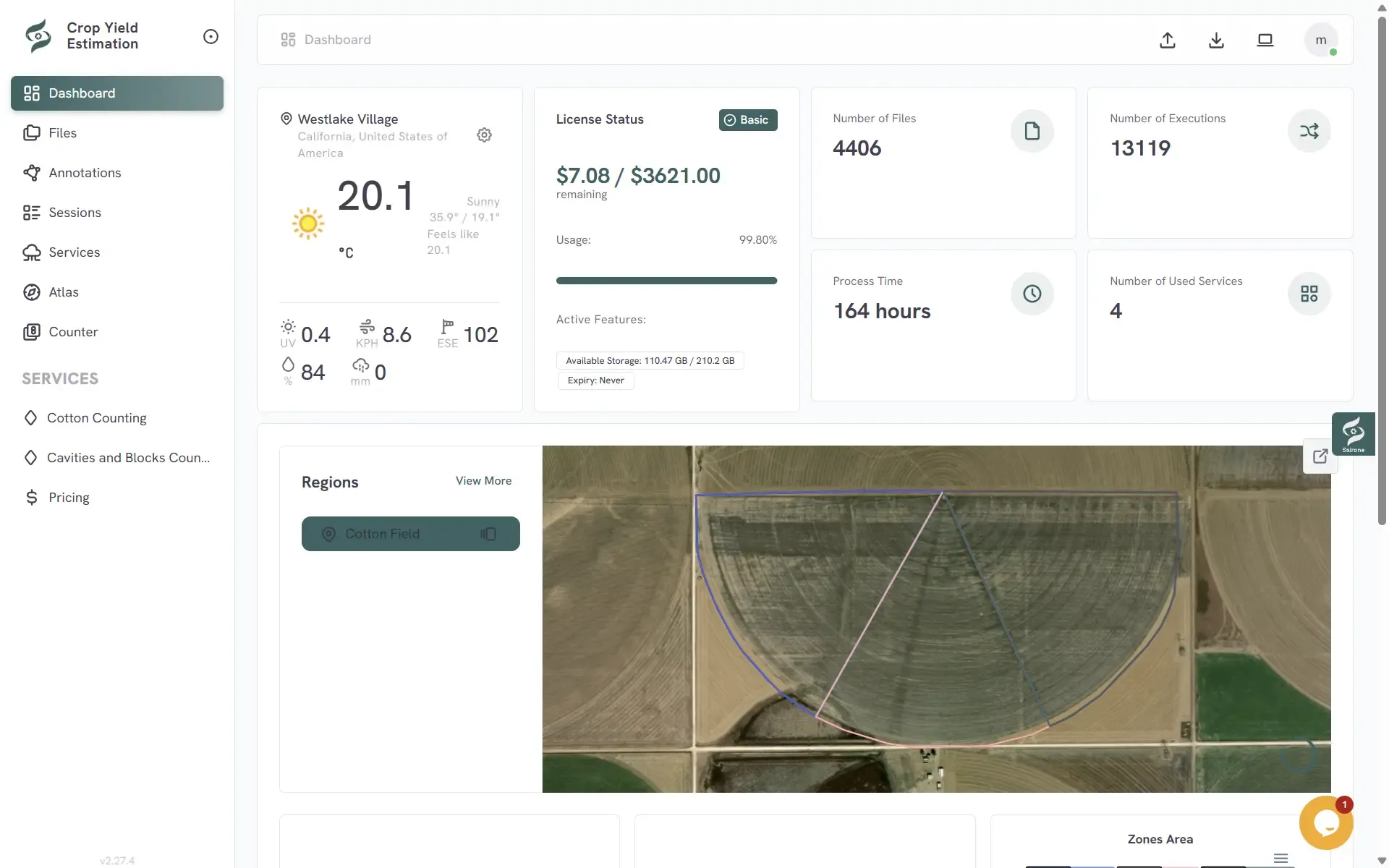Viewport: 1389px width, 868px height.
Task: Open the Dashboard sidebar item
Action: [x=117, y=93]
